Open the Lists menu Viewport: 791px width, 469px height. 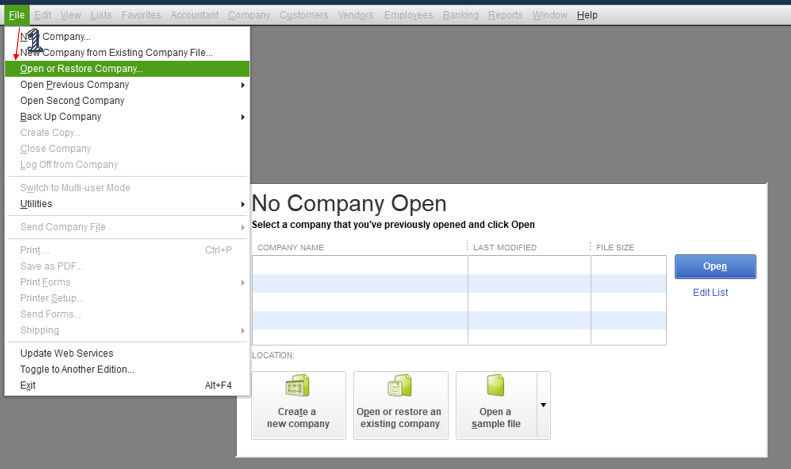(x=101, y=15)
